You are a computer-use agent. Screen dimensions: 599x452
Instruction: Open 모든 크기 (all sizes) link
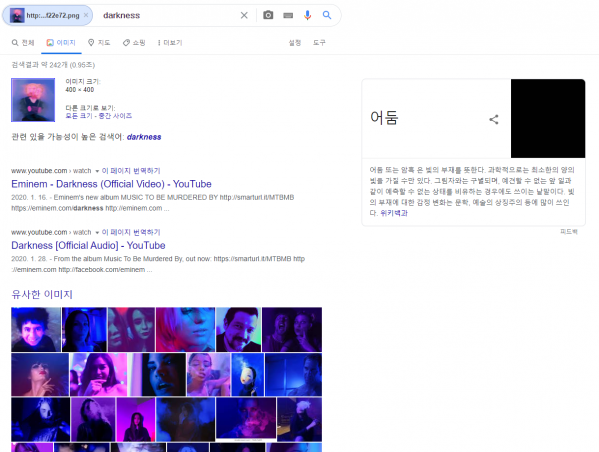coord(79,116)
